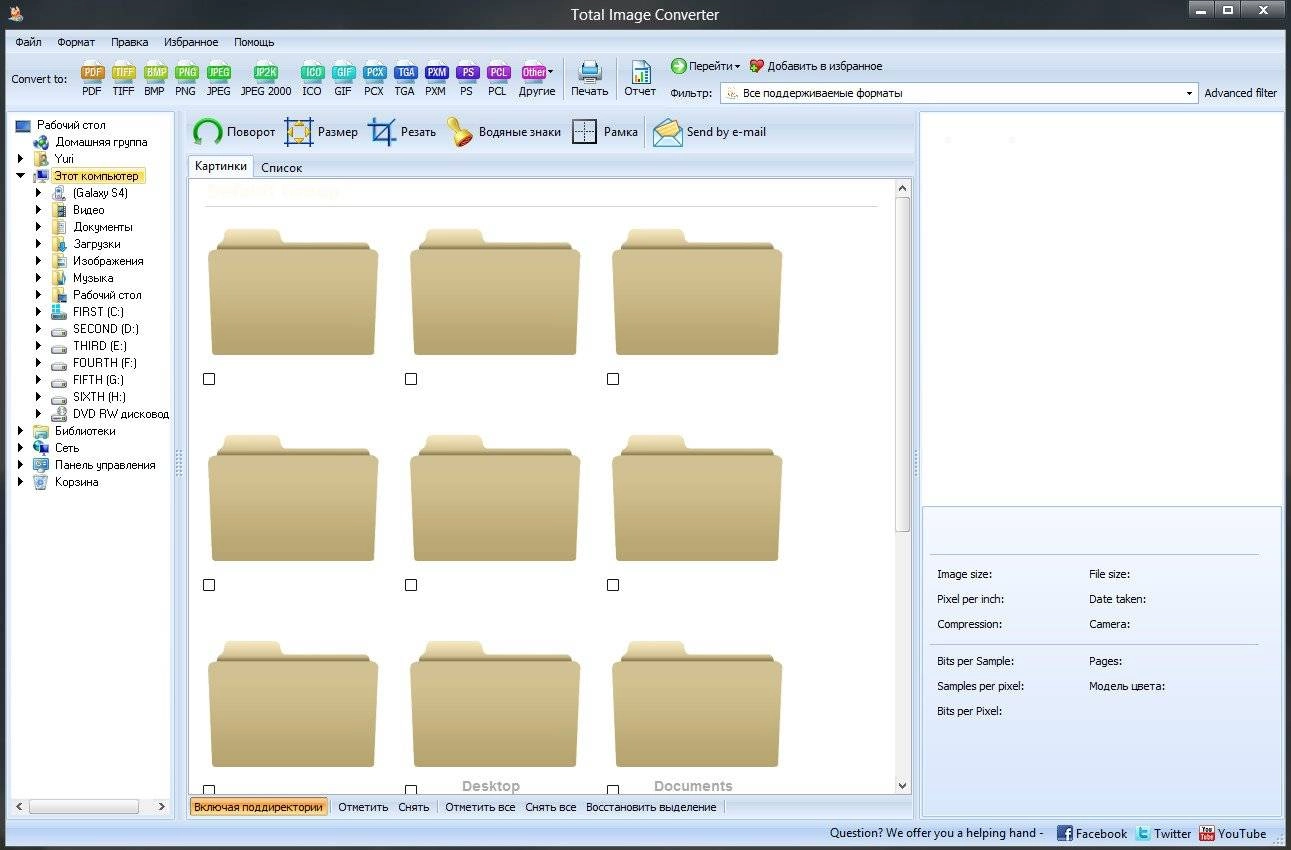
Task: Click Send by e-mail
Action: click(x=710, y=132)
